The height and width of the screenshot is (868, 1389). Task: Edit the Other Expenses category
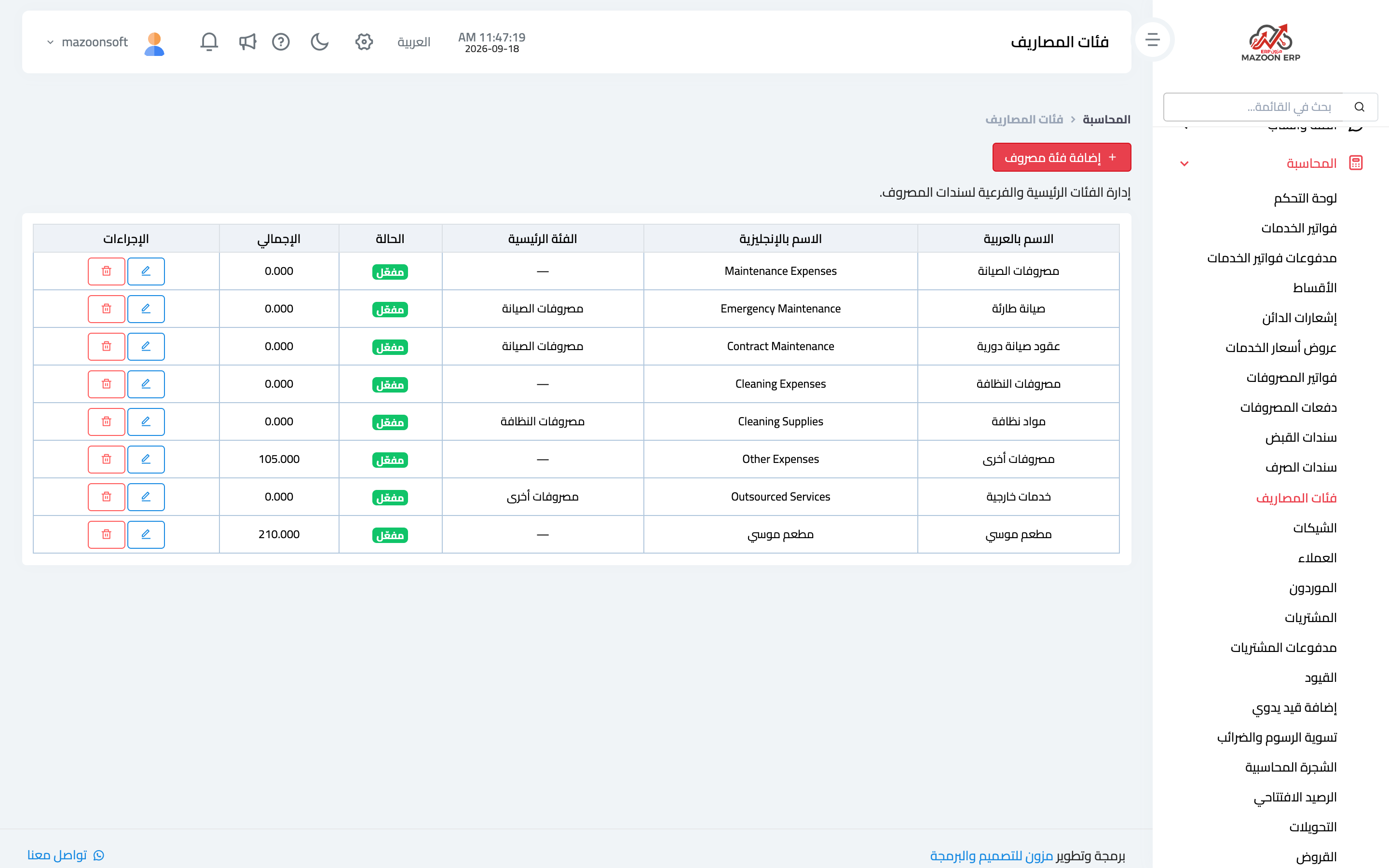(x=146, y=459)
